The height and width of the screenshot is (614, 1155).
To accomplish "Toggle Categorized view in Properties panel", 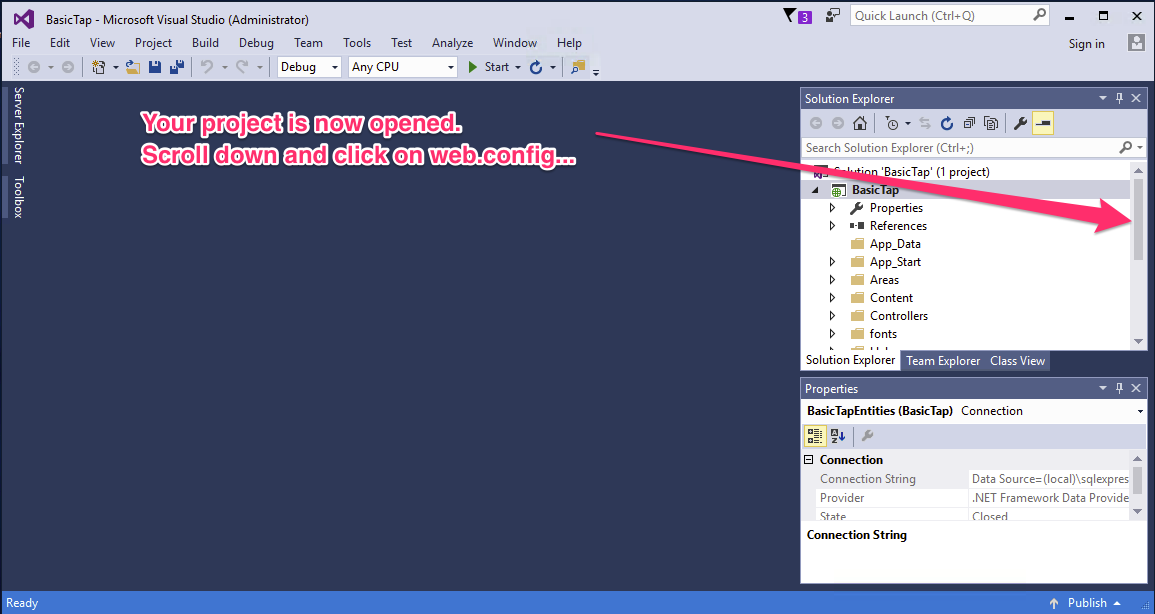I will pos(815,436).
